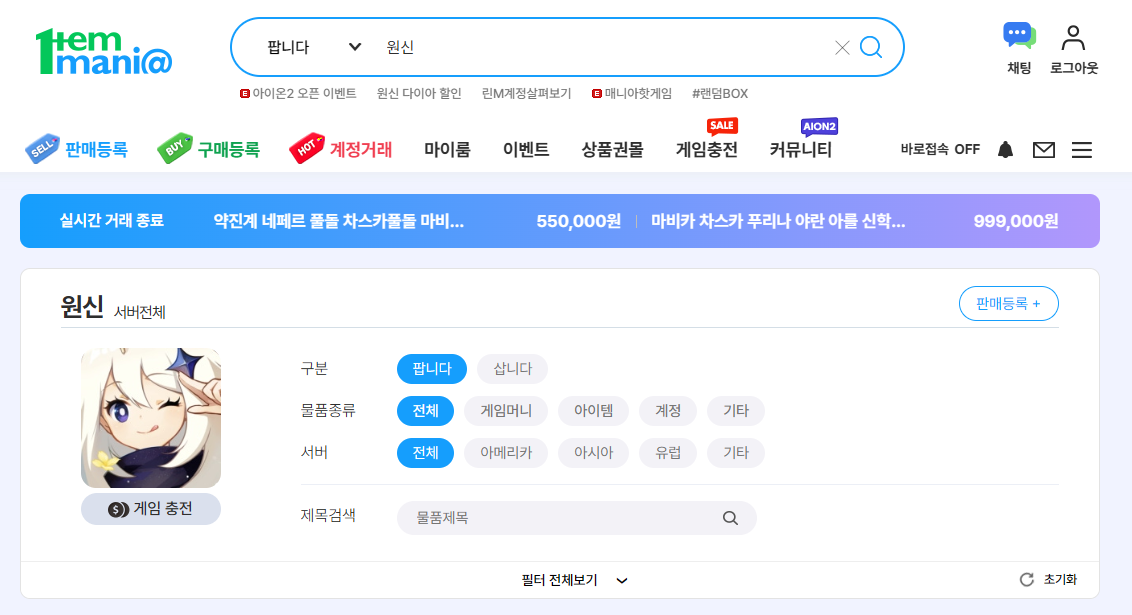
Task: Click the coin icon on 게임 충전 button
Action: (118, 510)
